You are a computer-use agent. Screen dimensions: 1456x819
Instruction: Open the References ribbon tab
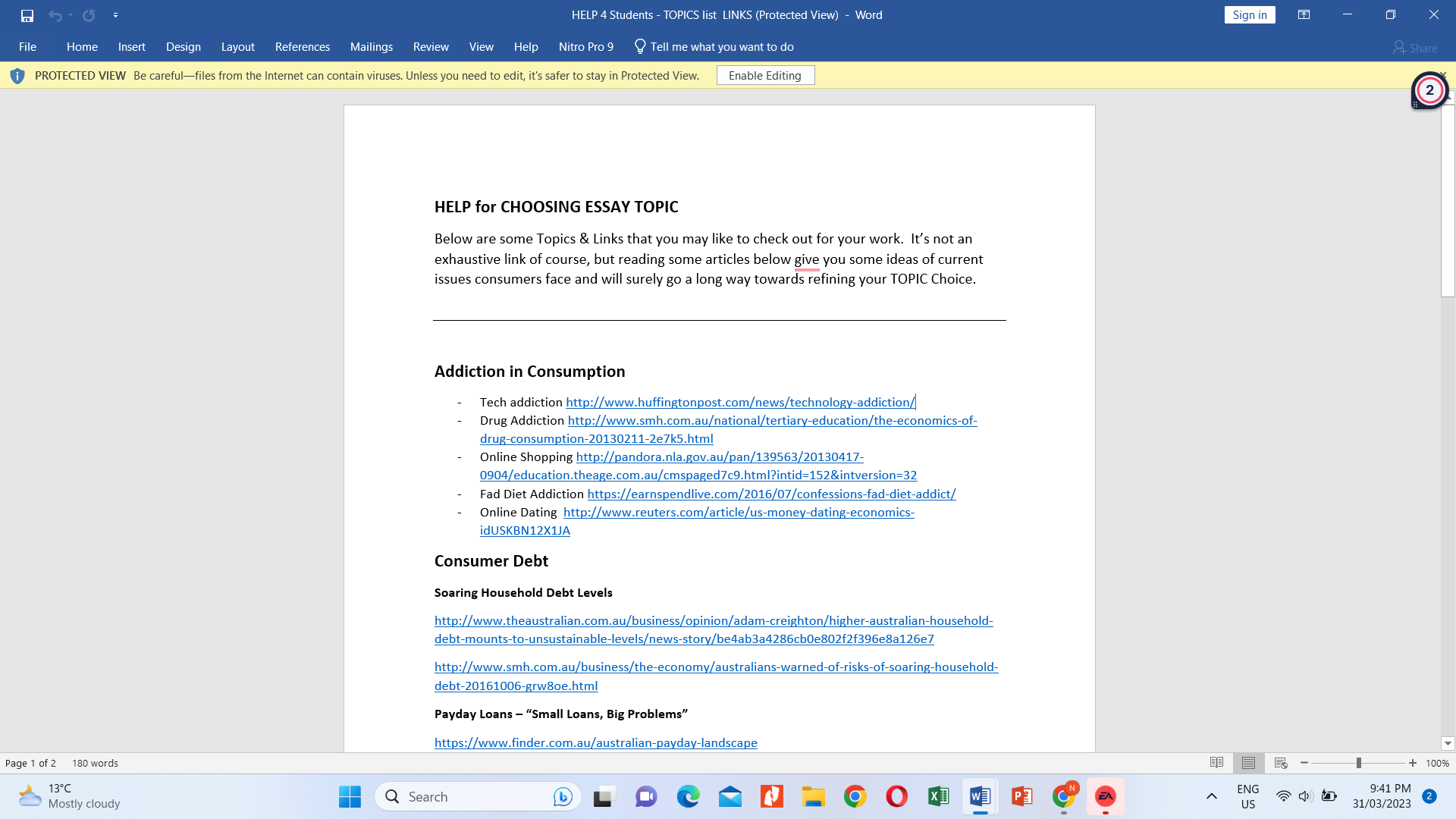(302, 47)
